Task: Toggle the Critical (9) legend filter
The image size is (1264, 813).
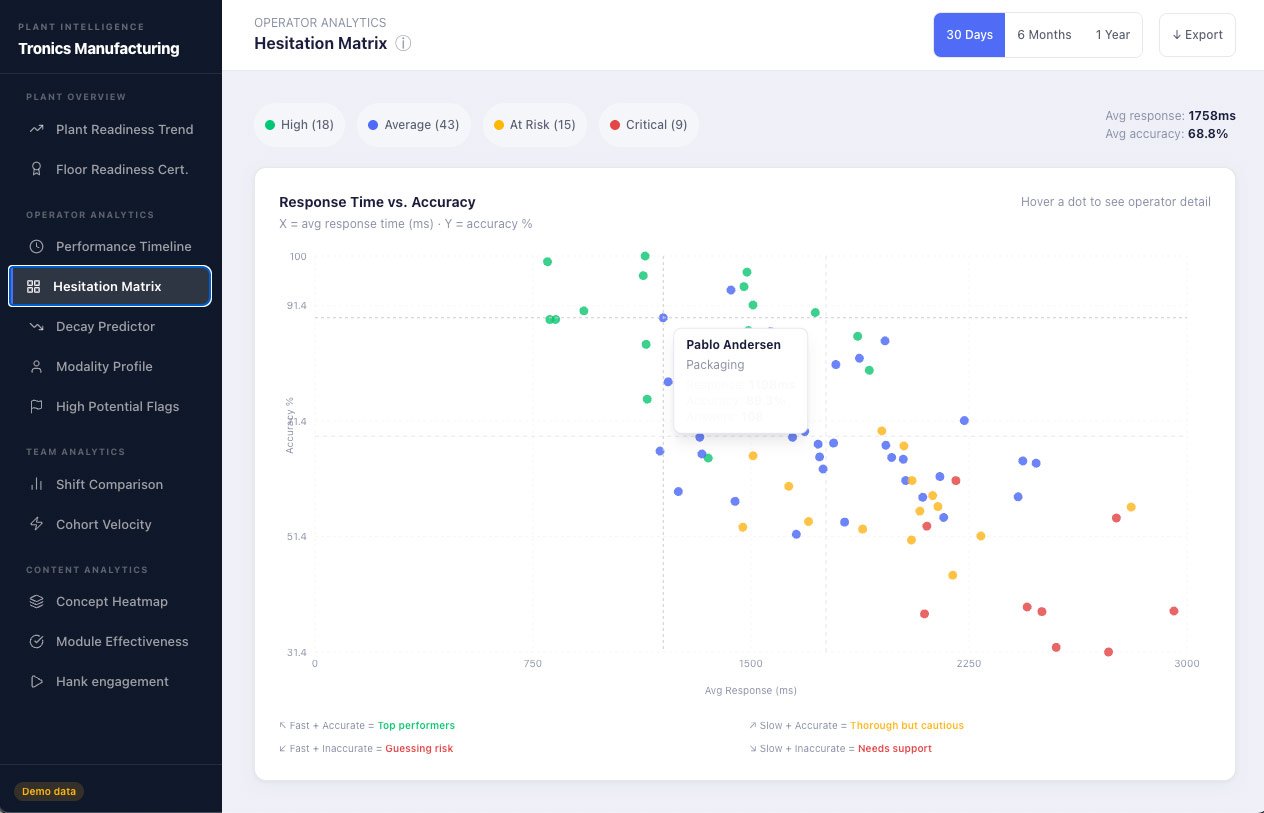Action: (x=648, y=125)
